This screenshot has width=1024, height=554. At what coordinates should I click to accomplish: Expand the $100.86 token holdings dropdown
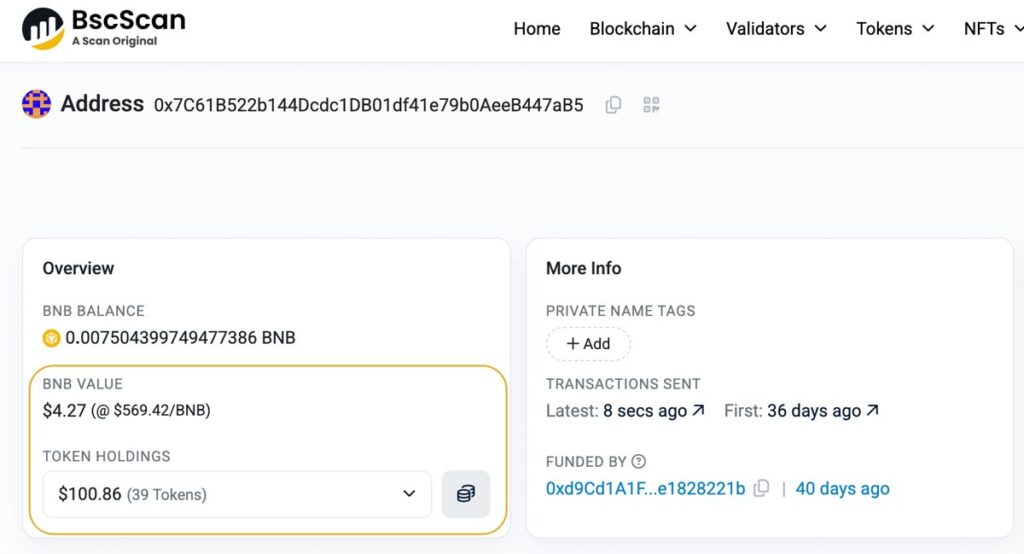click(x=237, y=494)
